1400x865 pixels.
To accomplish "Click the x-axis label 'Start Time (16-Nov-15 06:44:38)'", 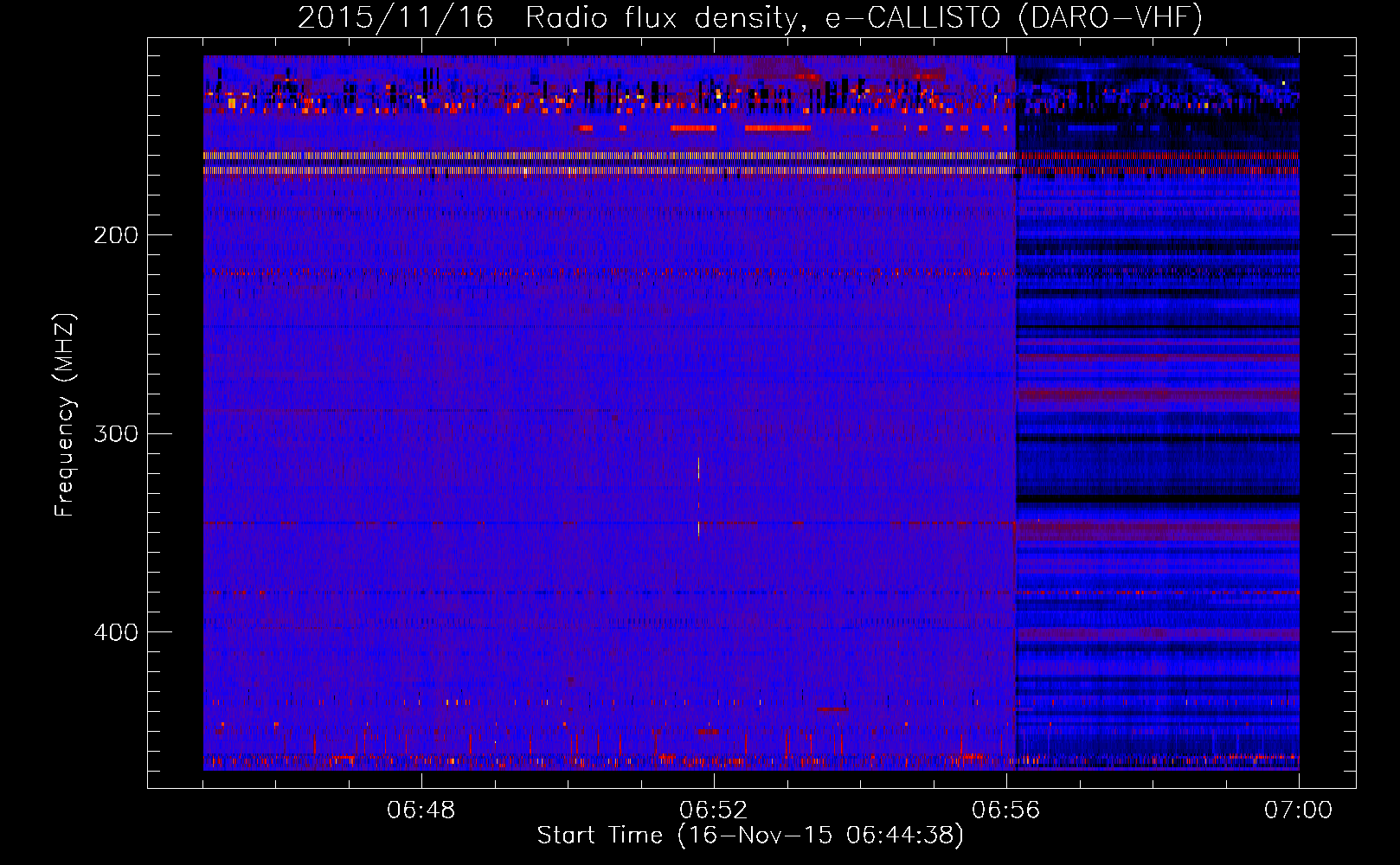I will coord(750,836).
